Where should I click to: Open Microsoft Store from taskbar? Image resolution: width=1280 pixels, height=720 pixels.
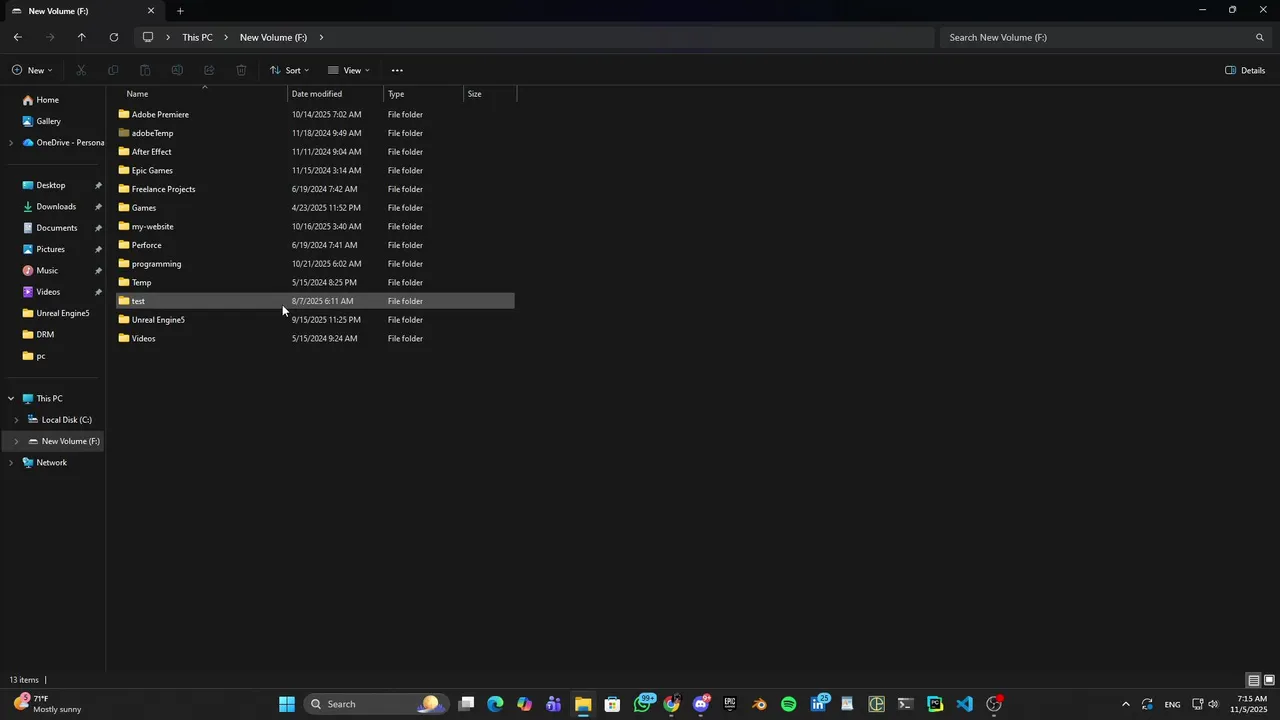pyautogui.click(x=613, y=704)
